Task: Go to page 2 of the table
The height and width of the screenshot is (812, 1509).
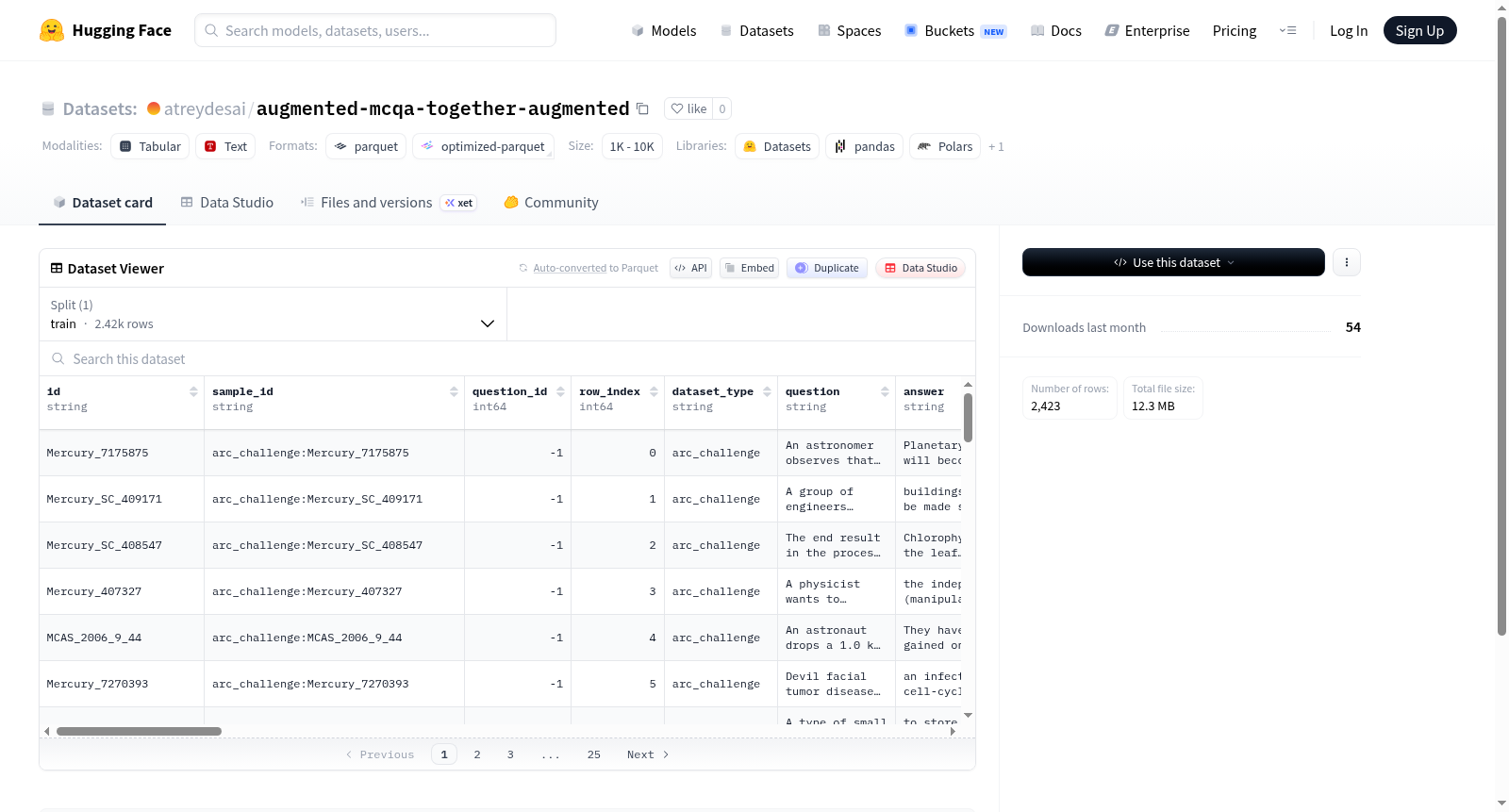Action: pyautogui.click(x=477, y=754)
